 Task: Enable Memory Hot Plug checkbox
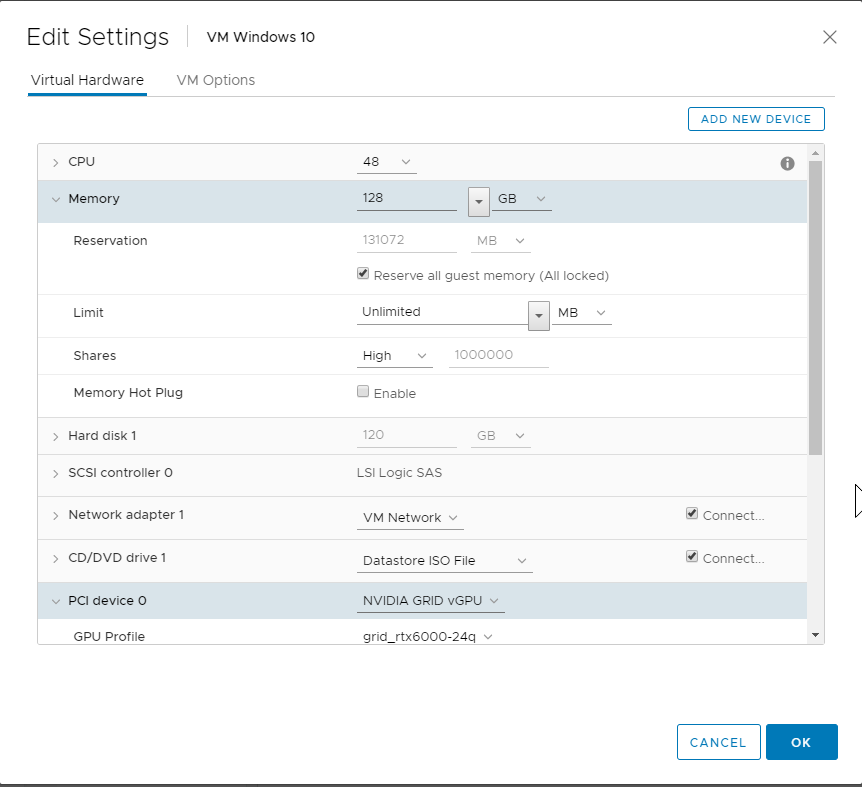point(363,392)
